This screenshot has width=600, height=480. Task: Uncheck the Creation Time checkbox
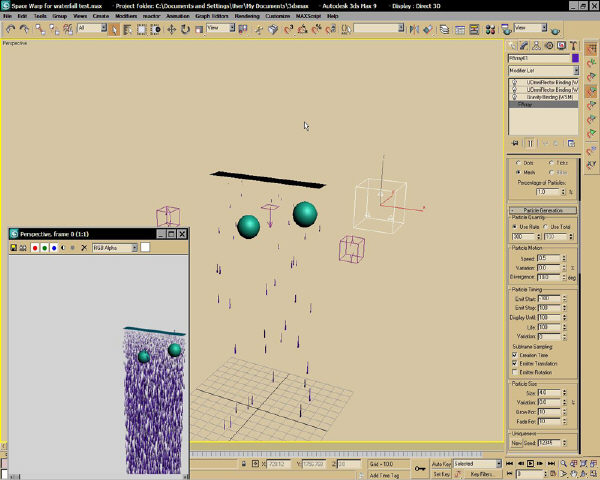point(515,355)
